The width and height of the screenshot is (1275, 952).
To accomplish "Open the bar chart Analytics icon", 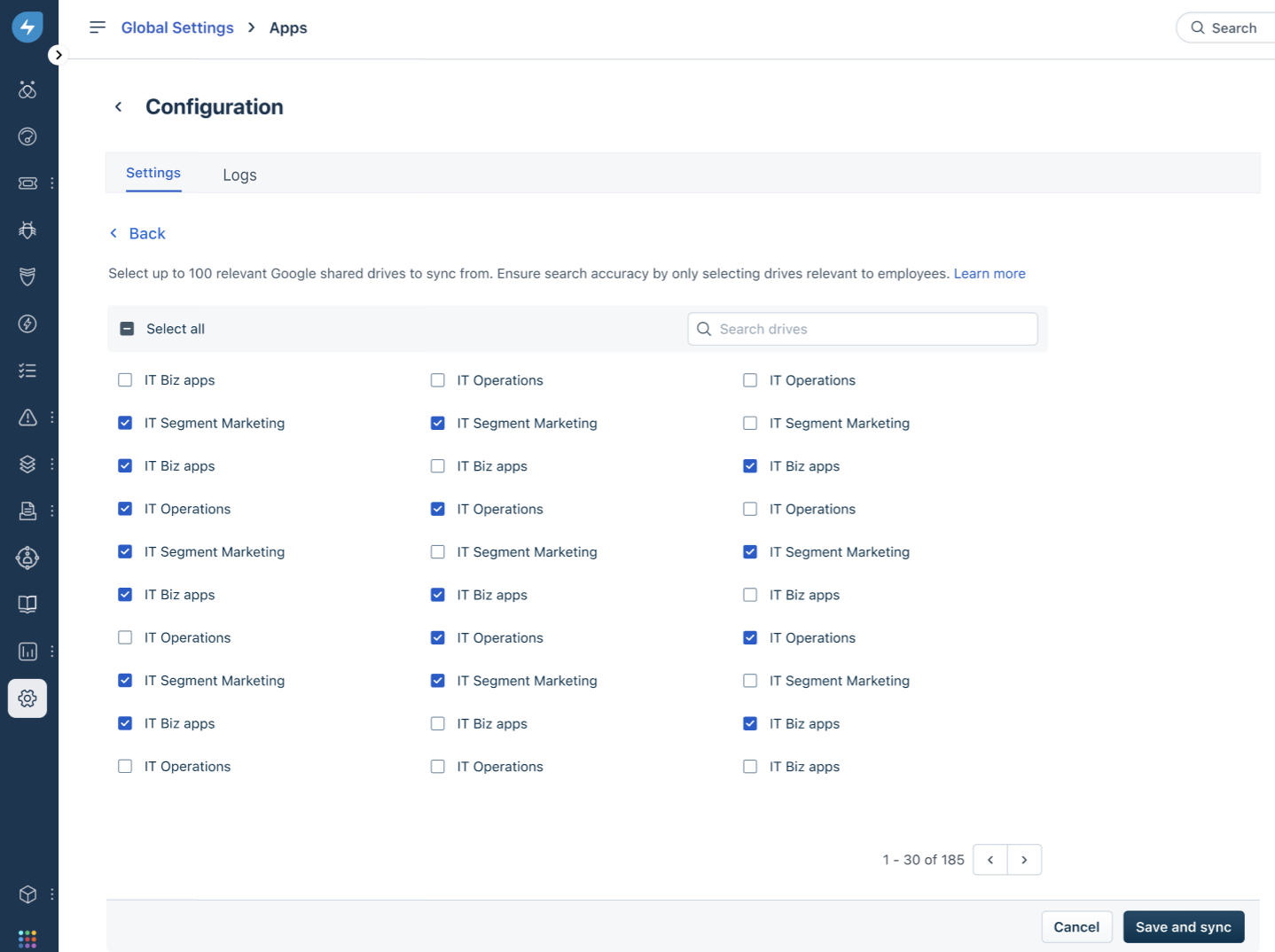I will [27, 652].
